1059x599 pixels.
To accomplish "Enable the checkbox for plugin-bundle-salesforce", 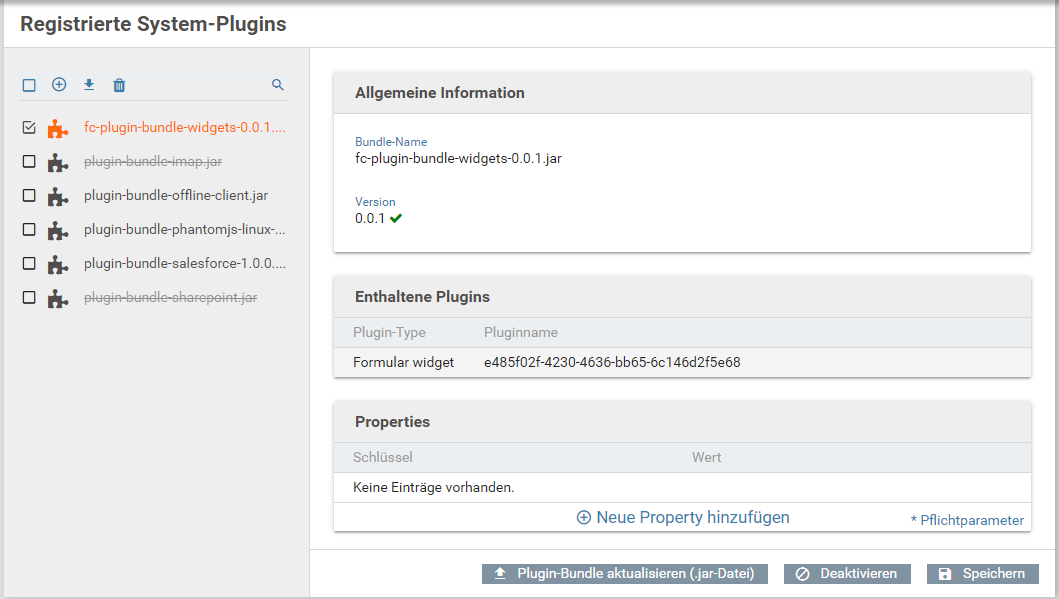I will pyautogui.click(x=29, y=264).
